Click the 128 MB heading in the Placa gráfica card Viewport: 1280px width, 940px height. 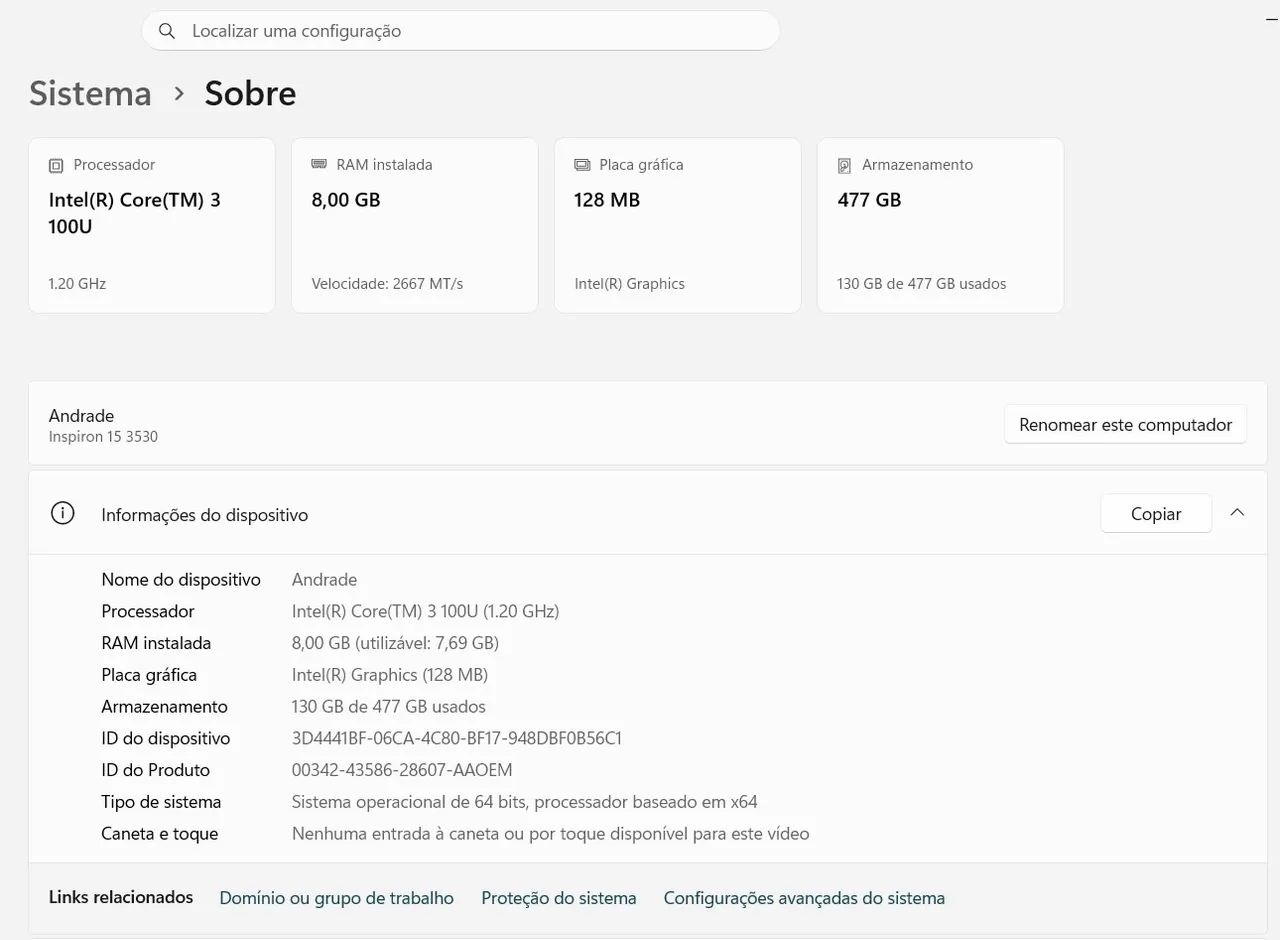tap(607, 200)
